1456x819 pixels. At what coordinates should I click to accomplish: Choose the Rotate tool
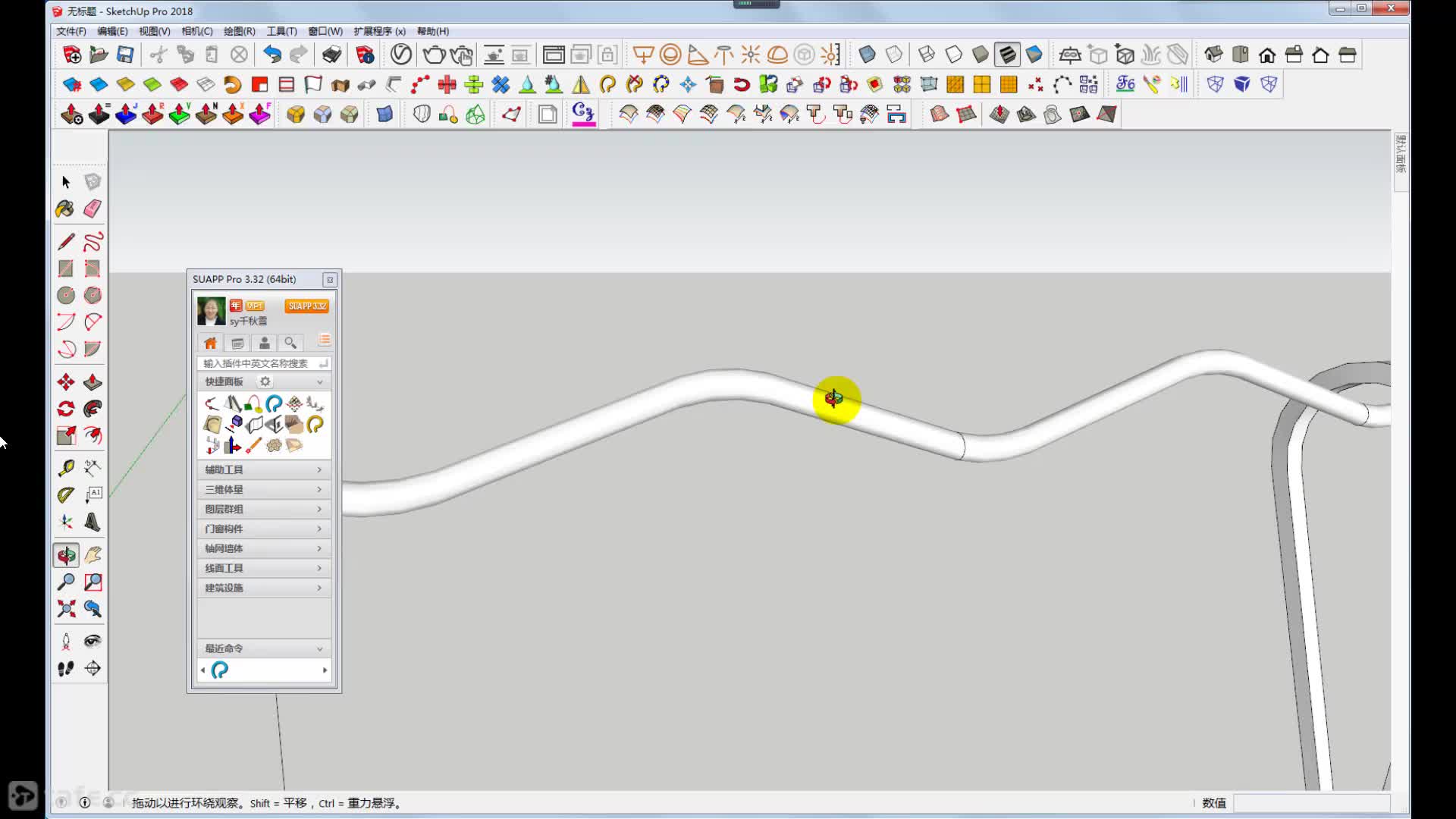click(x=66, y=409)
